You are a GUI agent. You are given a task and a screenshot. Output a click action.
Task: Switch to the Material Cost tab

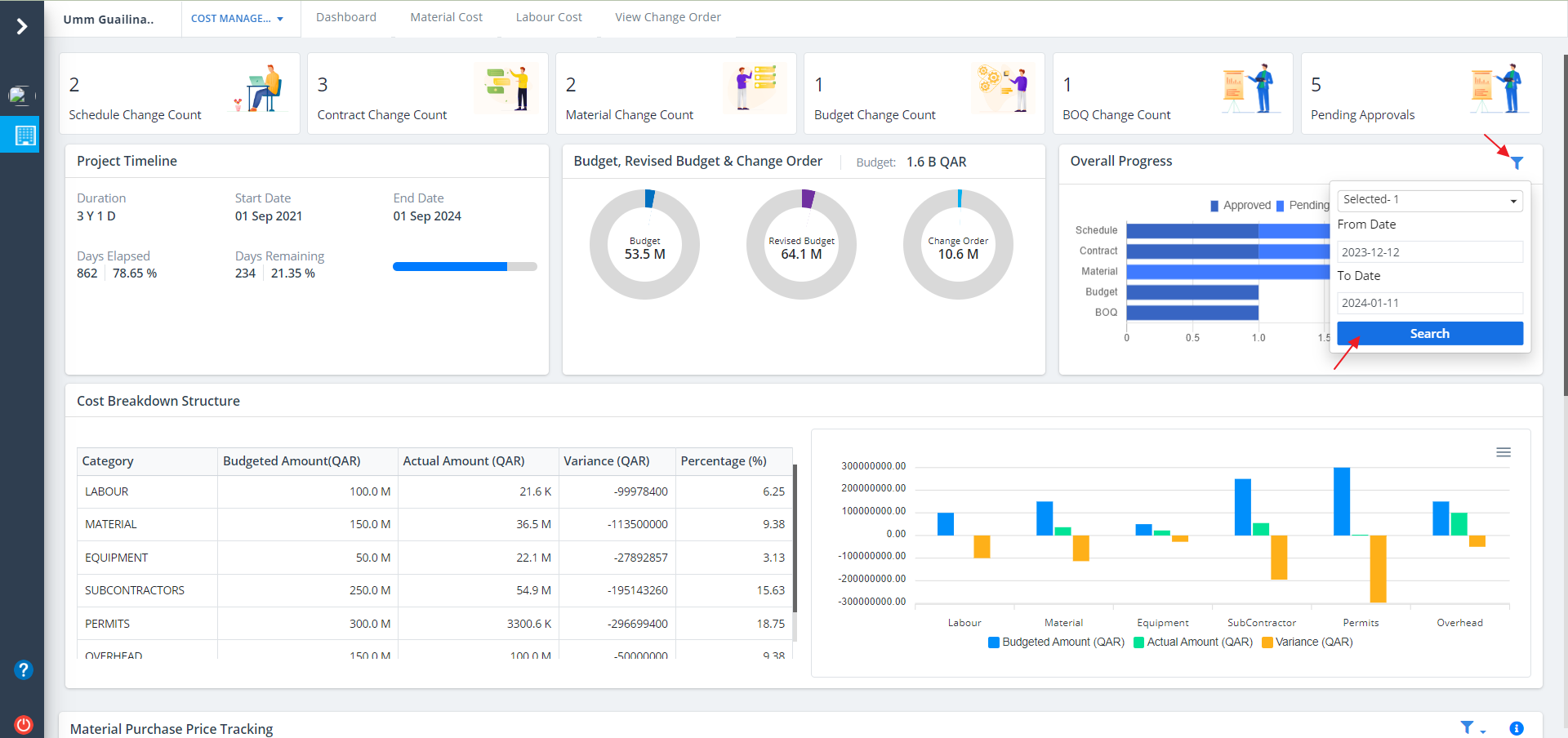pyautogui.click(x=446, y=17)
